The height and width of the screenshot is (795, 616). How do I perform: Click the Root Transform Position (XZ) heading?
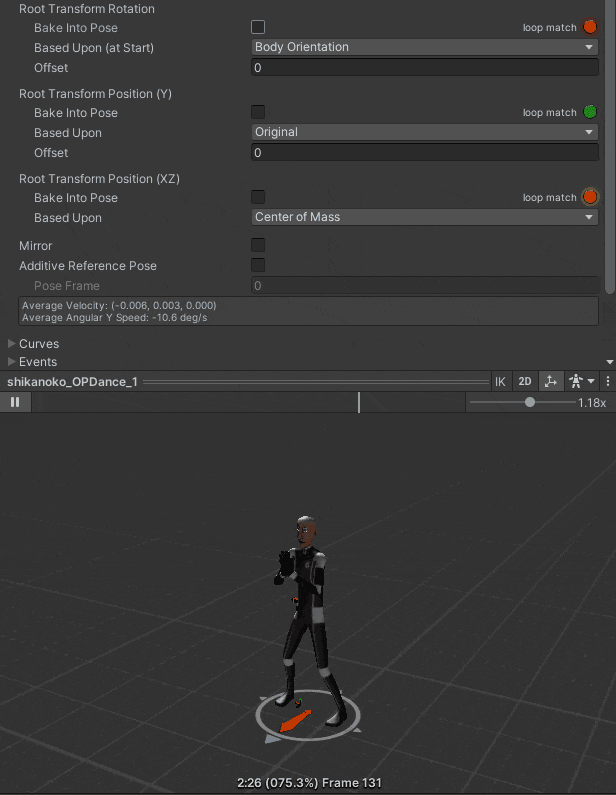click(99, 179)
